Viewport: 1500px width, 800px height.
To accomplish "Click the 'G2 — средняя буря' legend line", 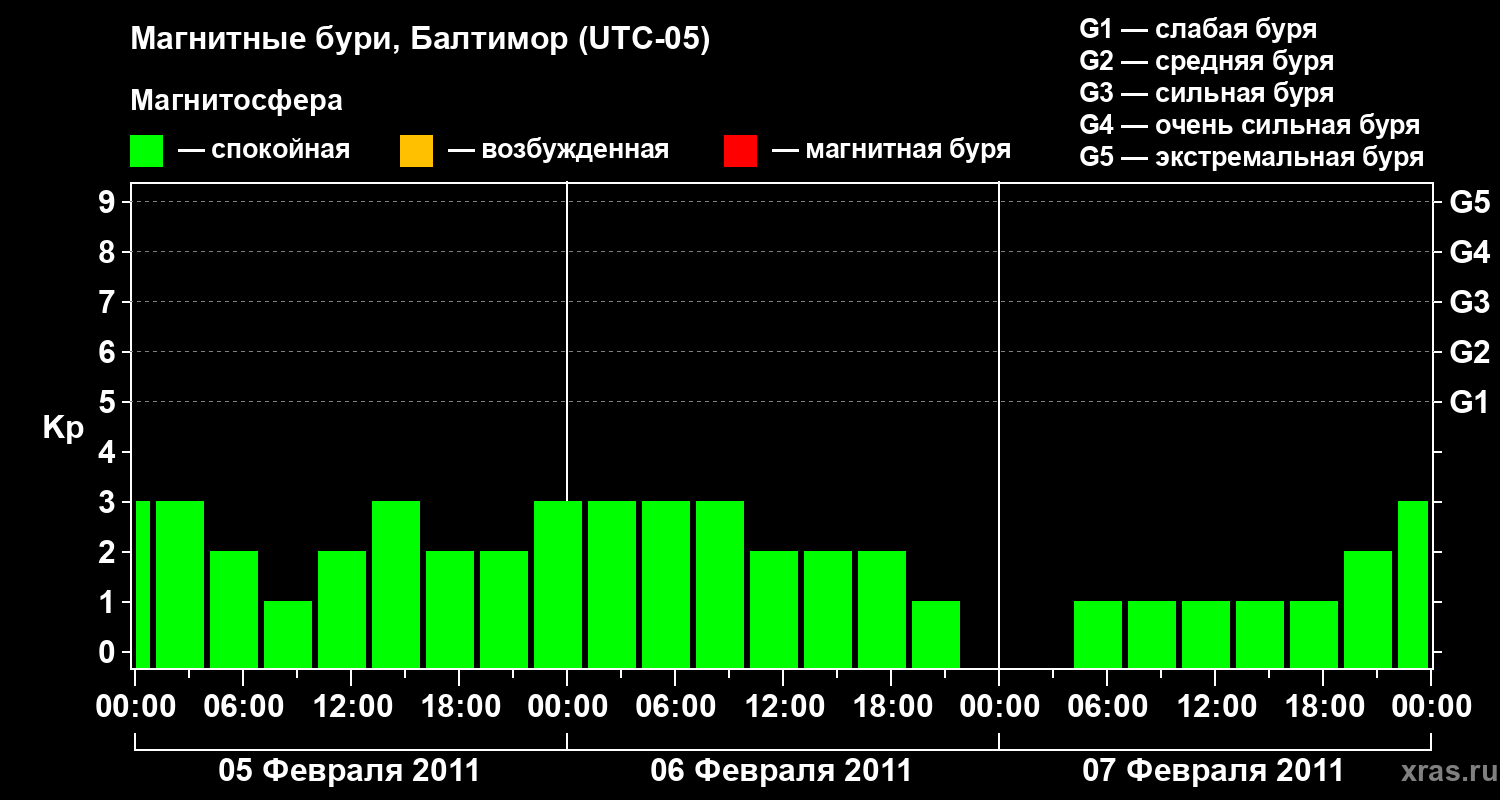I will coord(1206,61).
